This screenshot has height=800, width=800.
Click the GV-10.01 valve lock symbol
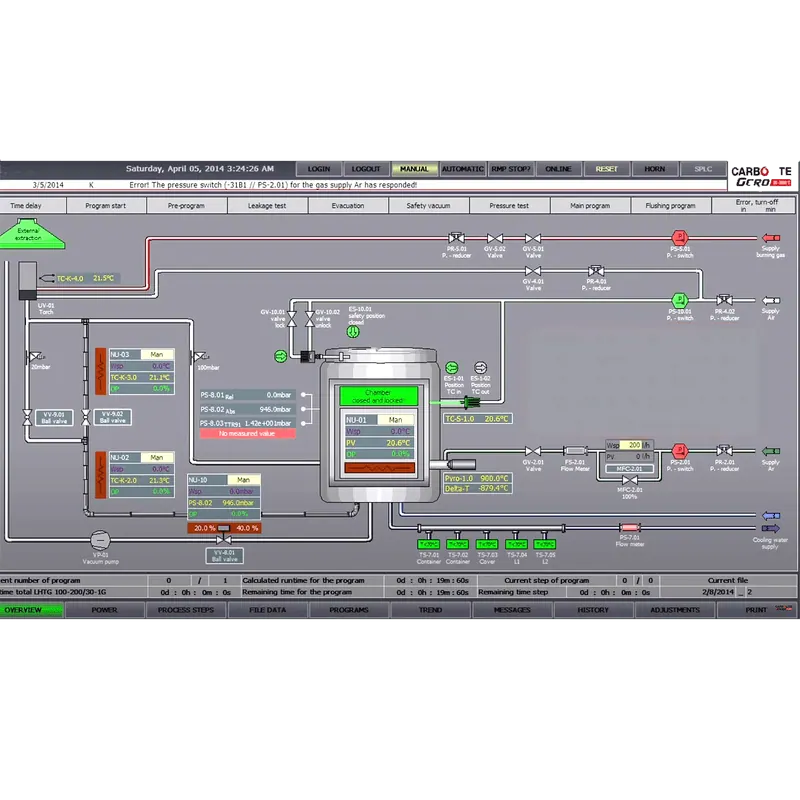292,319
